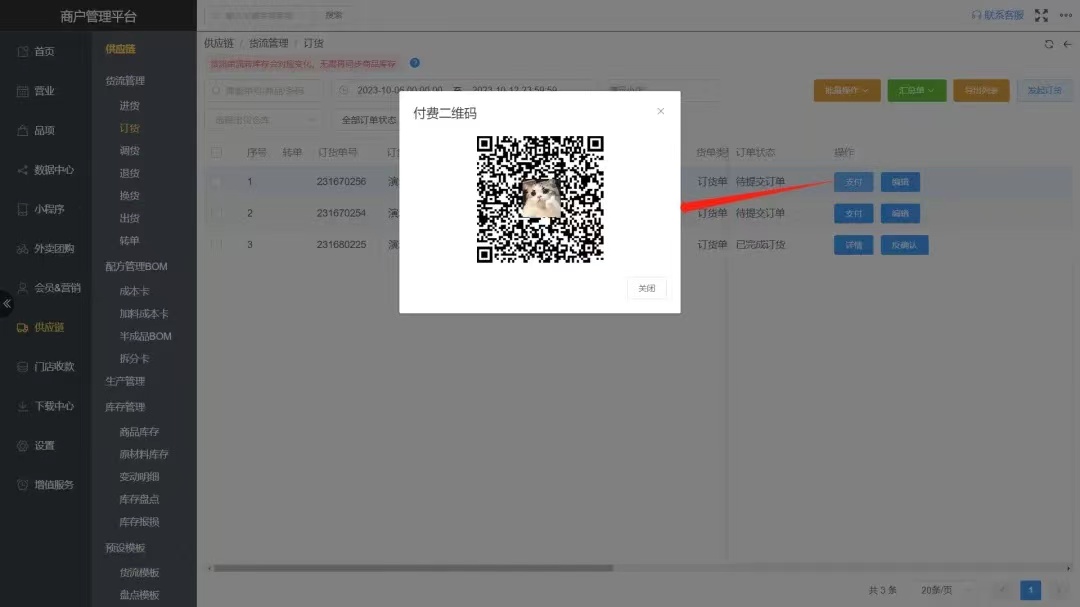Viewport: 1080px width, 607px height.
Task: Open the 汇总单 dropdown
Action: click(916, 90)
